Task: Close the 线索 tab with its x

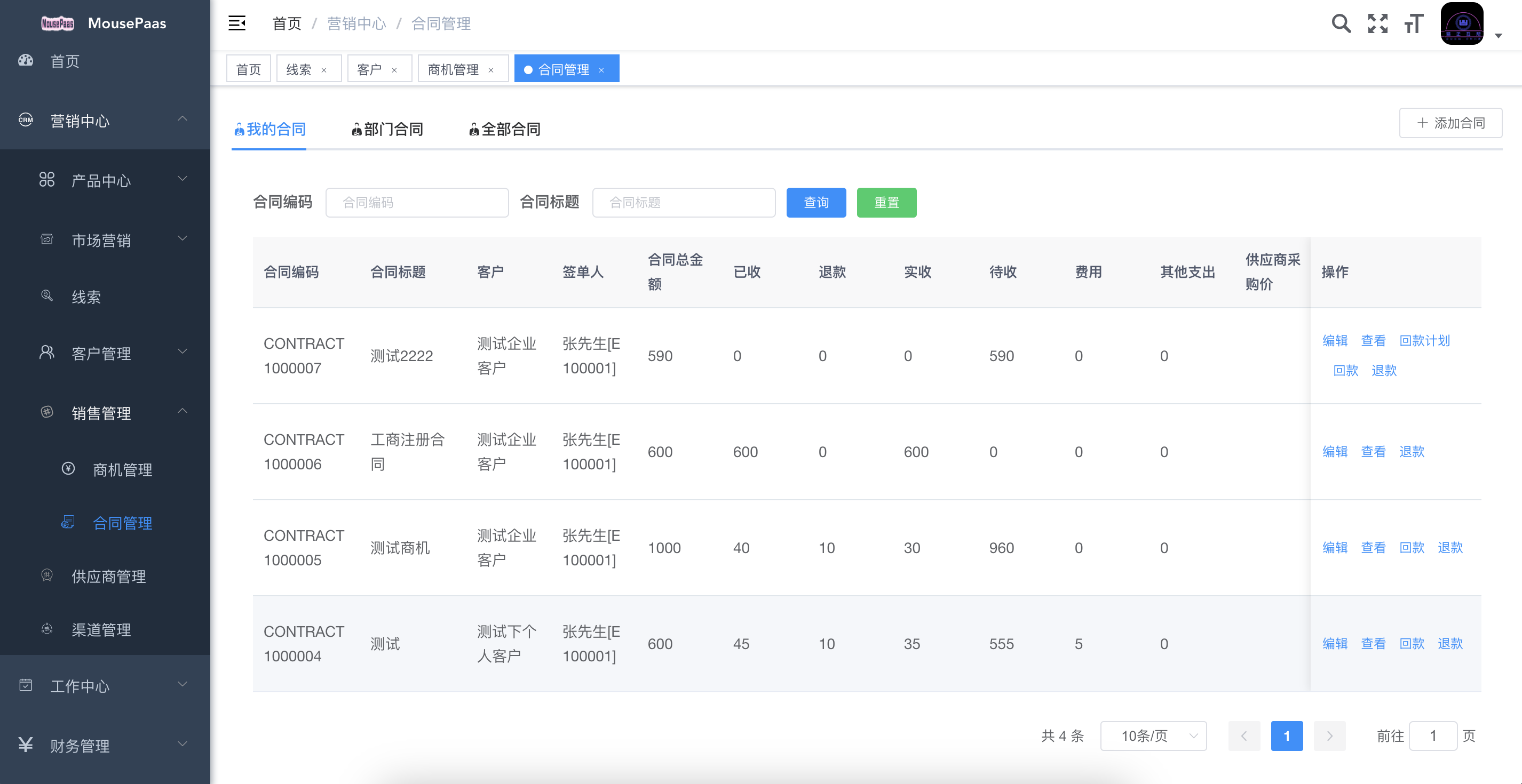Action: pyautogui.click(x=324, y=70)
